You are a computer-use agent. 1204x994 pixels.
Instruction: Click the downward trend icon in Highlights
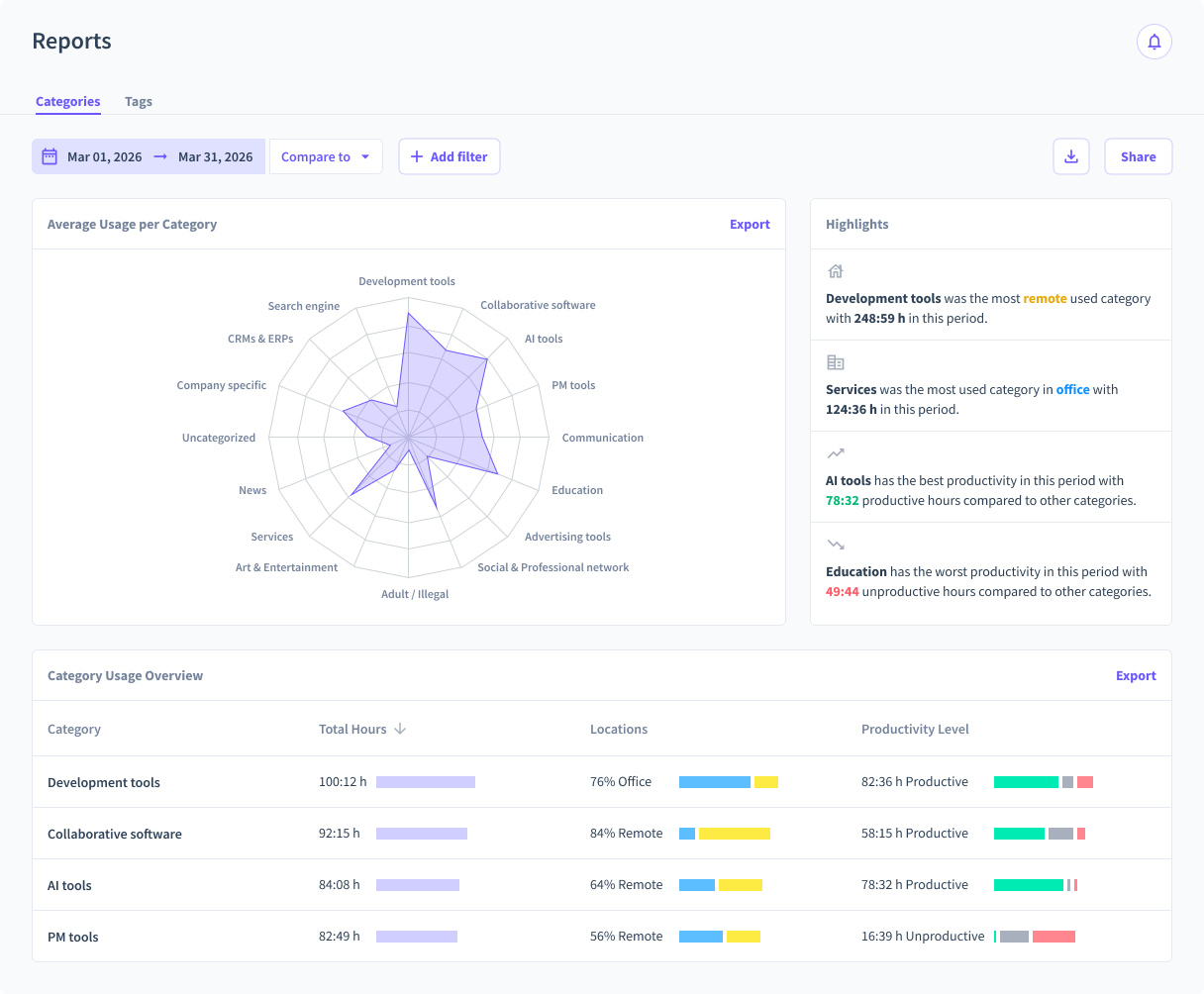click(x=836, y=545)
